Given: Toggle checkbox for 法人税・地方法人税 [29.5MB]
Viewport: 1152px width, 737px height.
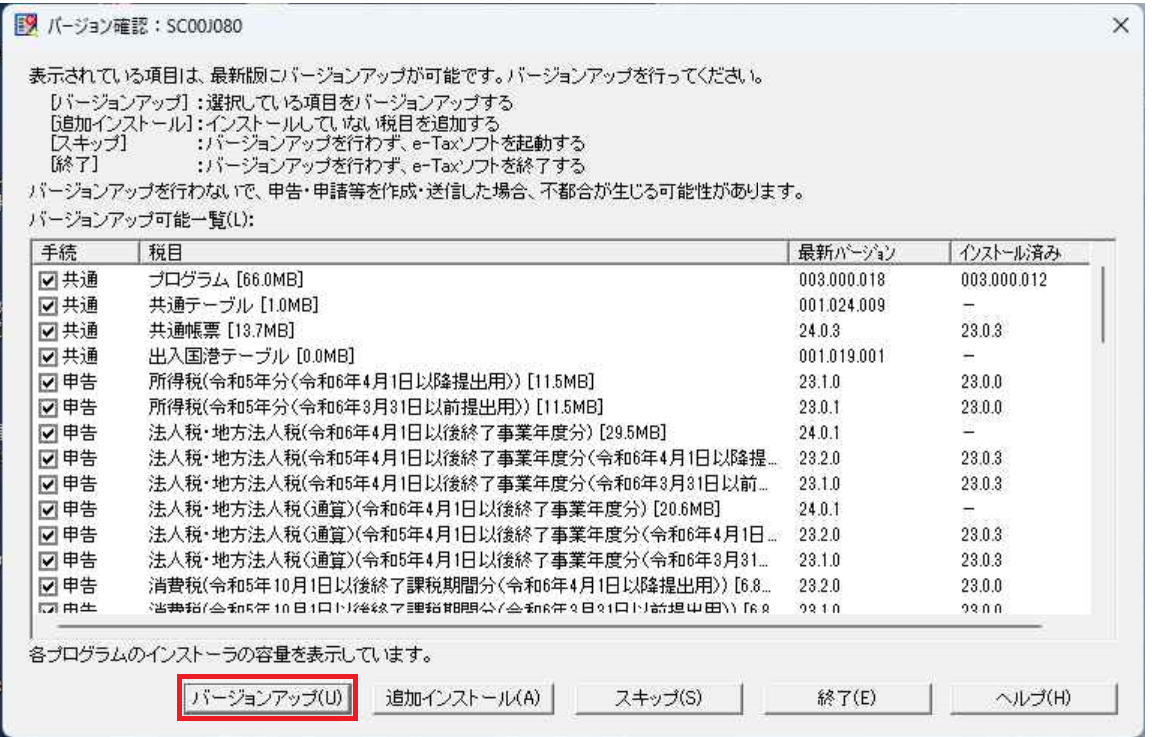Looking at the screenshot, I should tap(48, 433).
